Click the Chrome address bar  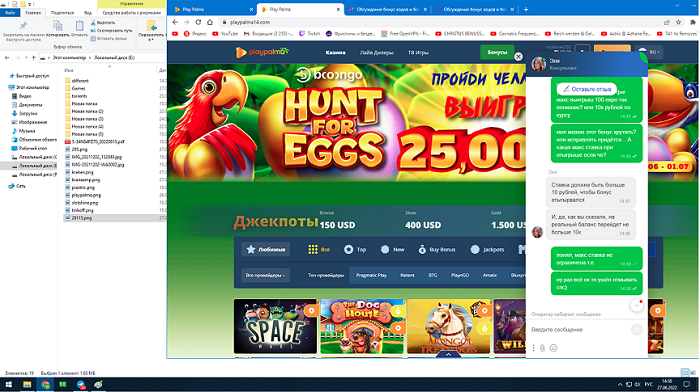click(440, 22)
